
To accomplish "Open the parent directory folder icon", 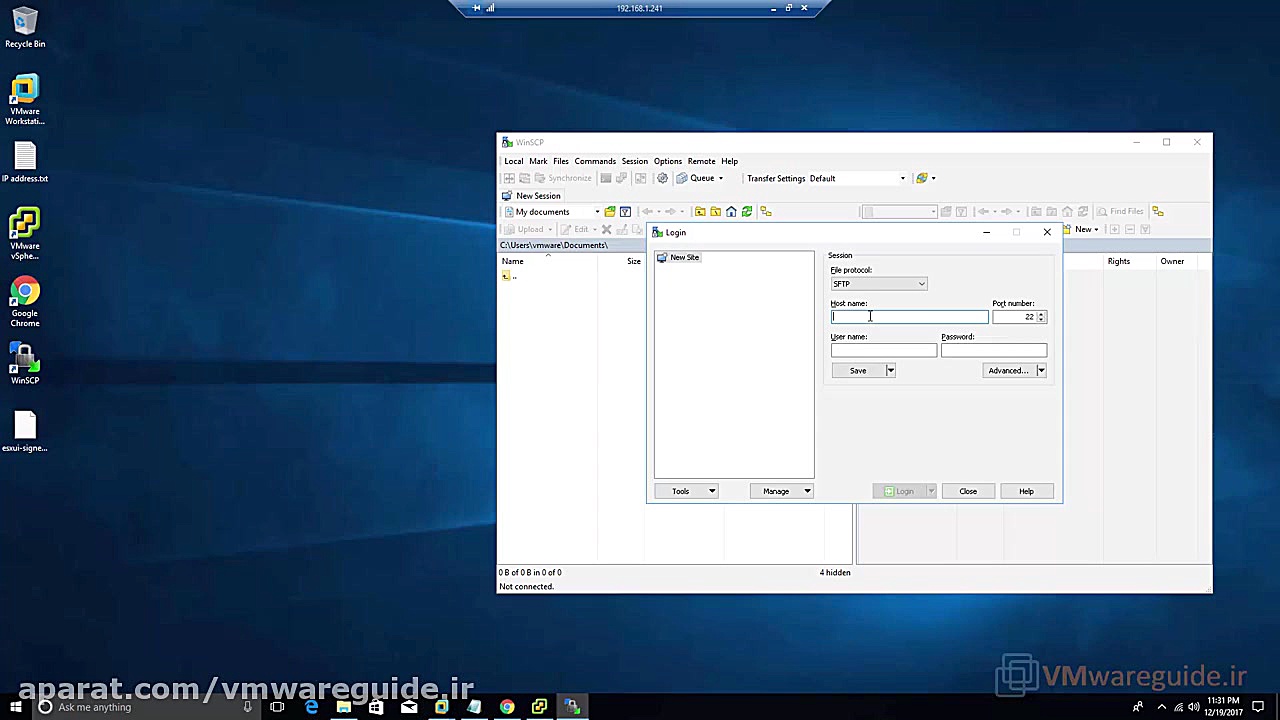I will (x=700, y=211).
